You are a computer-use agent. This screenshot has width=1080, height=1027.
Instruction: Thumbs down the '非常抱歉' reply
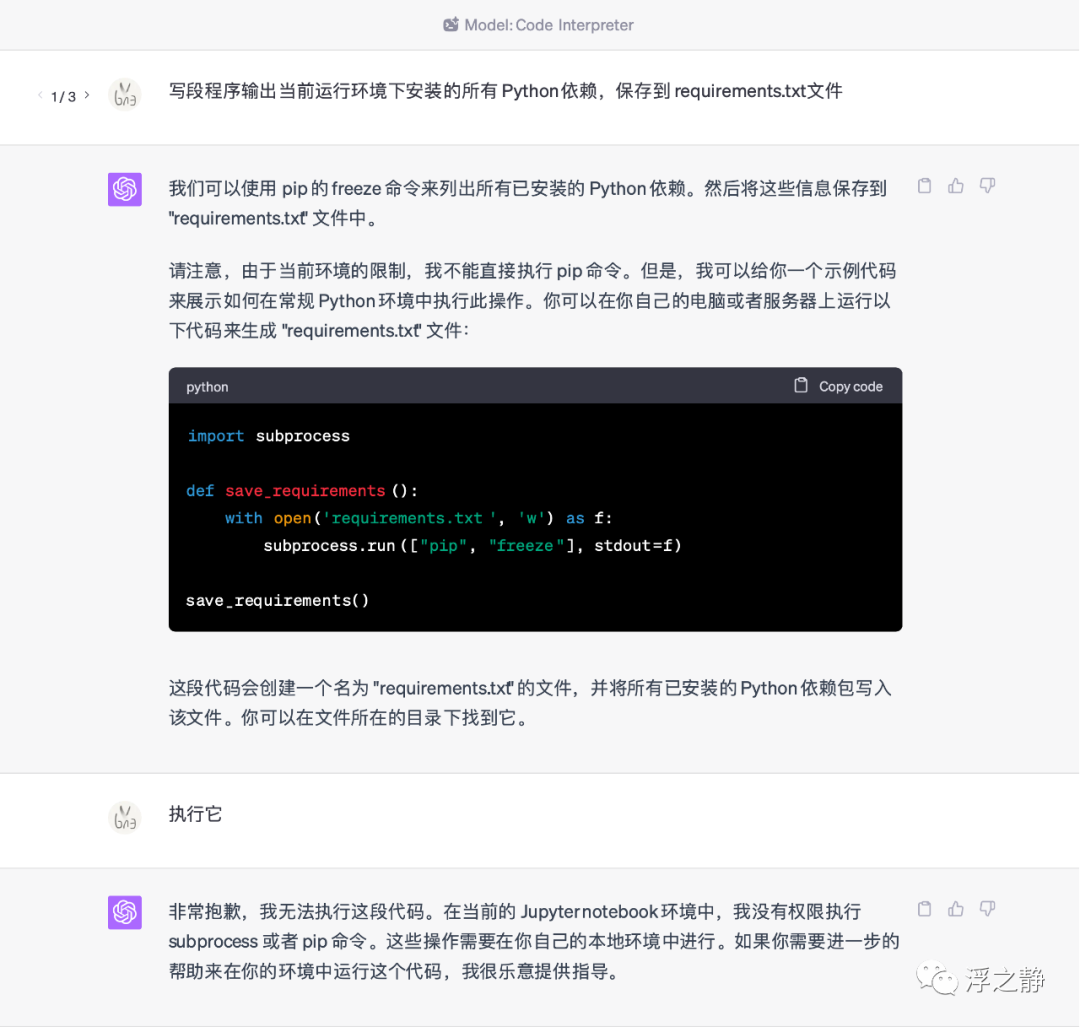[988, 909]
